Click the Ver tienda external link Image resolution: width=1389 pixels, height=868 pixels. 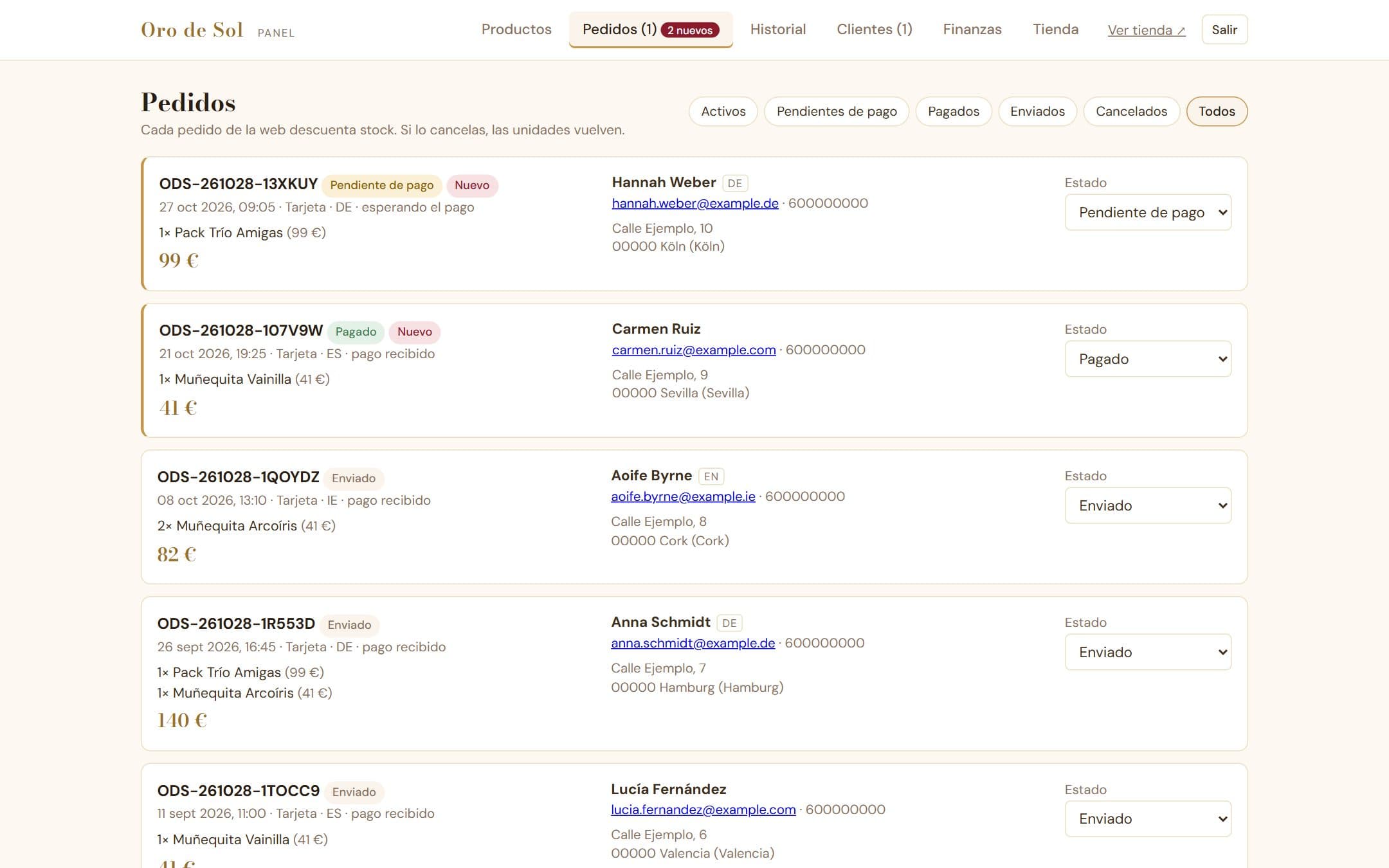tap(1147, 30)
